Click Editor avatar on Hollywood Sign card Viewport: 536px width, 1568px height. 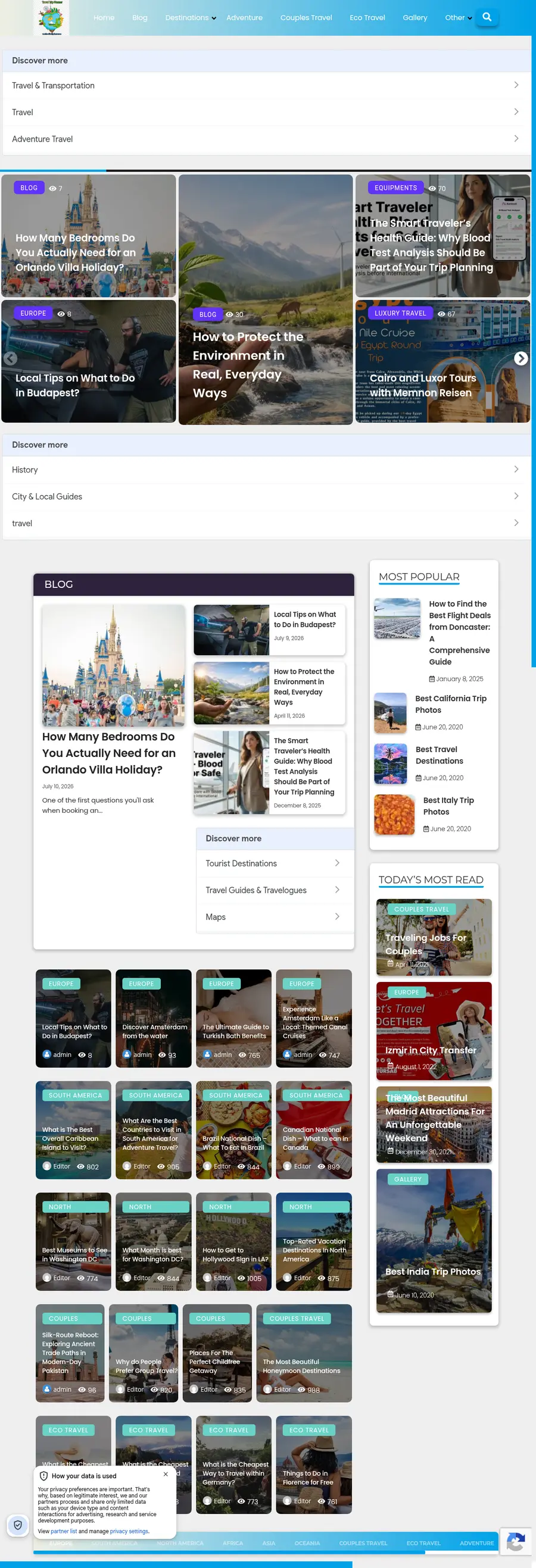pos(207,1278)
